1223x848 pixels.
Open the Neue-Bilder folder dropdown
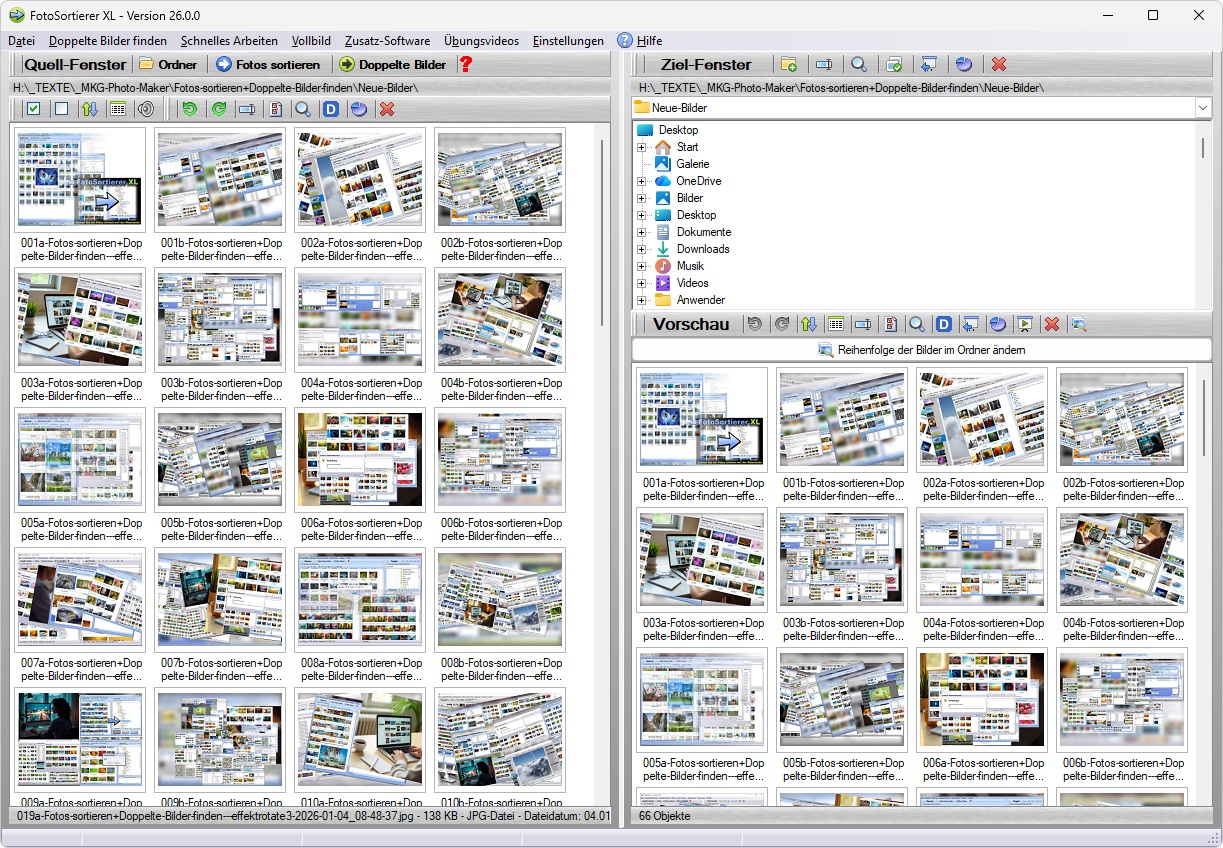pyautogui.click(x=1202, y=107)
